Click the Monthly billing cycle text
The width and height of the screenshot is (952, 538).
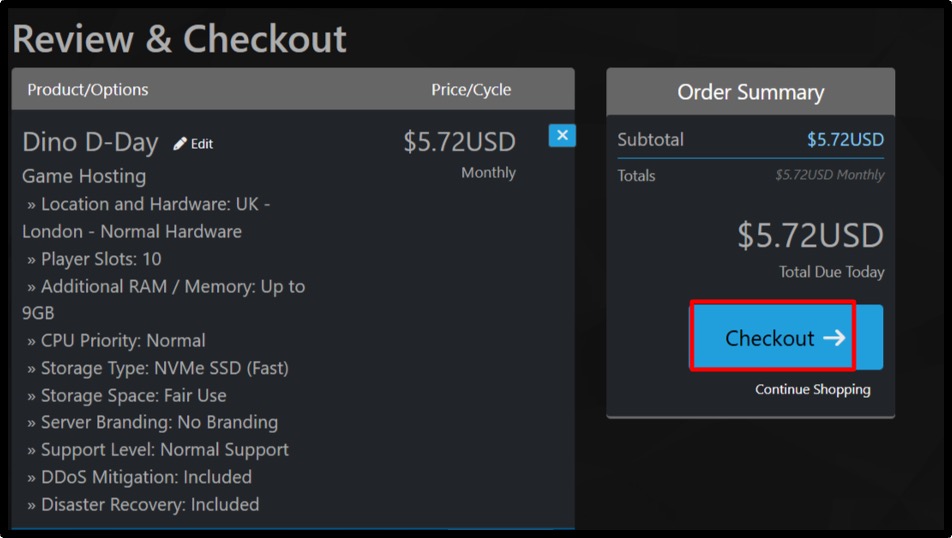click(488, 173)
